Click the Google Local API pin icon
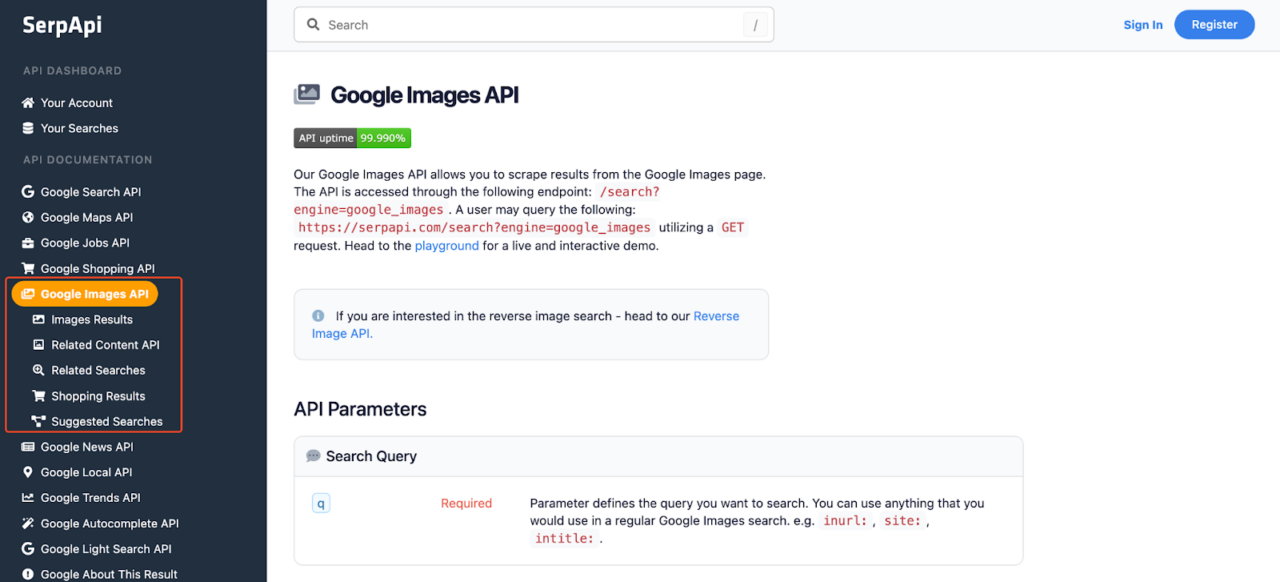1280x582 pixels. coord(28,473)
